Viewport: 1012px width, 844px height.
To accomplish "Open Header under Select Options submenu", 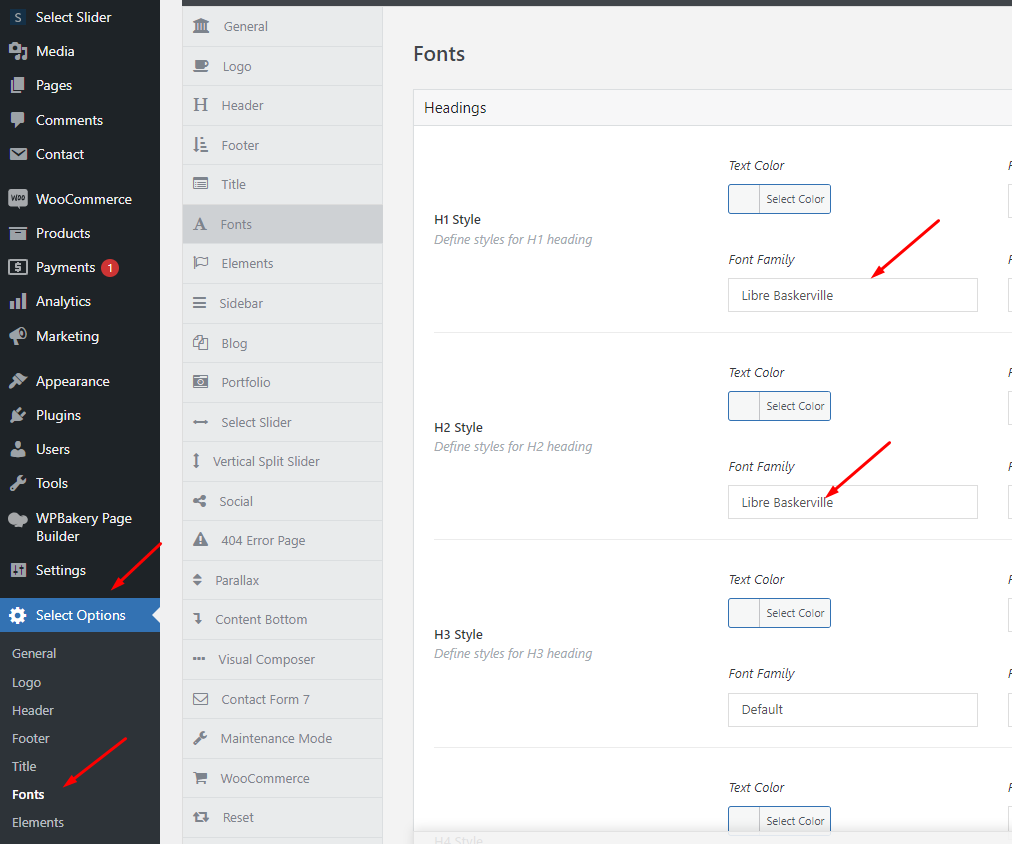I will coord(33,710).
